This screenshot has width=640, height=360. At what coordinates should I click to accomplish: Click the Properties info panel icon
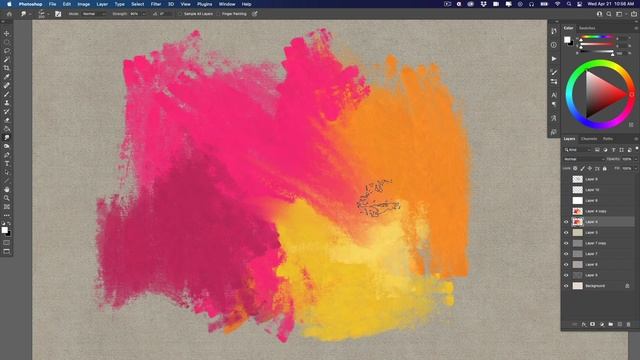[x=554, y=45]
